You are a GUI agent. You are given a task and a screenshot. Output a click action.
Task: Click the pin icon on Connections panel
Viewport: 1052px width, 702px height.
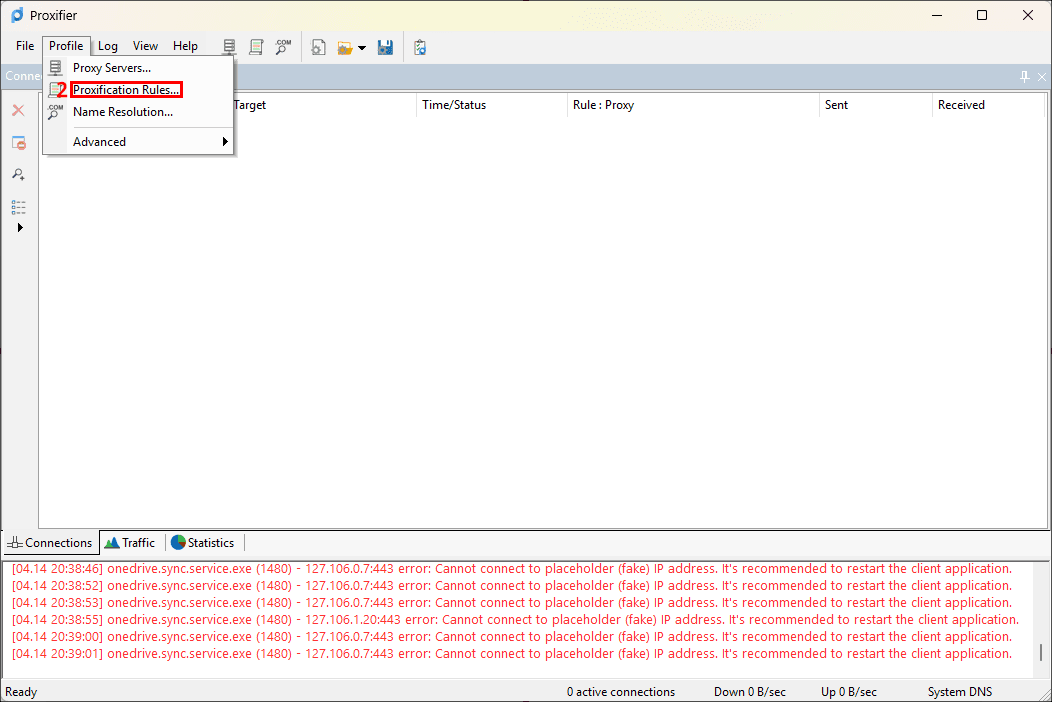(1024, 77)
